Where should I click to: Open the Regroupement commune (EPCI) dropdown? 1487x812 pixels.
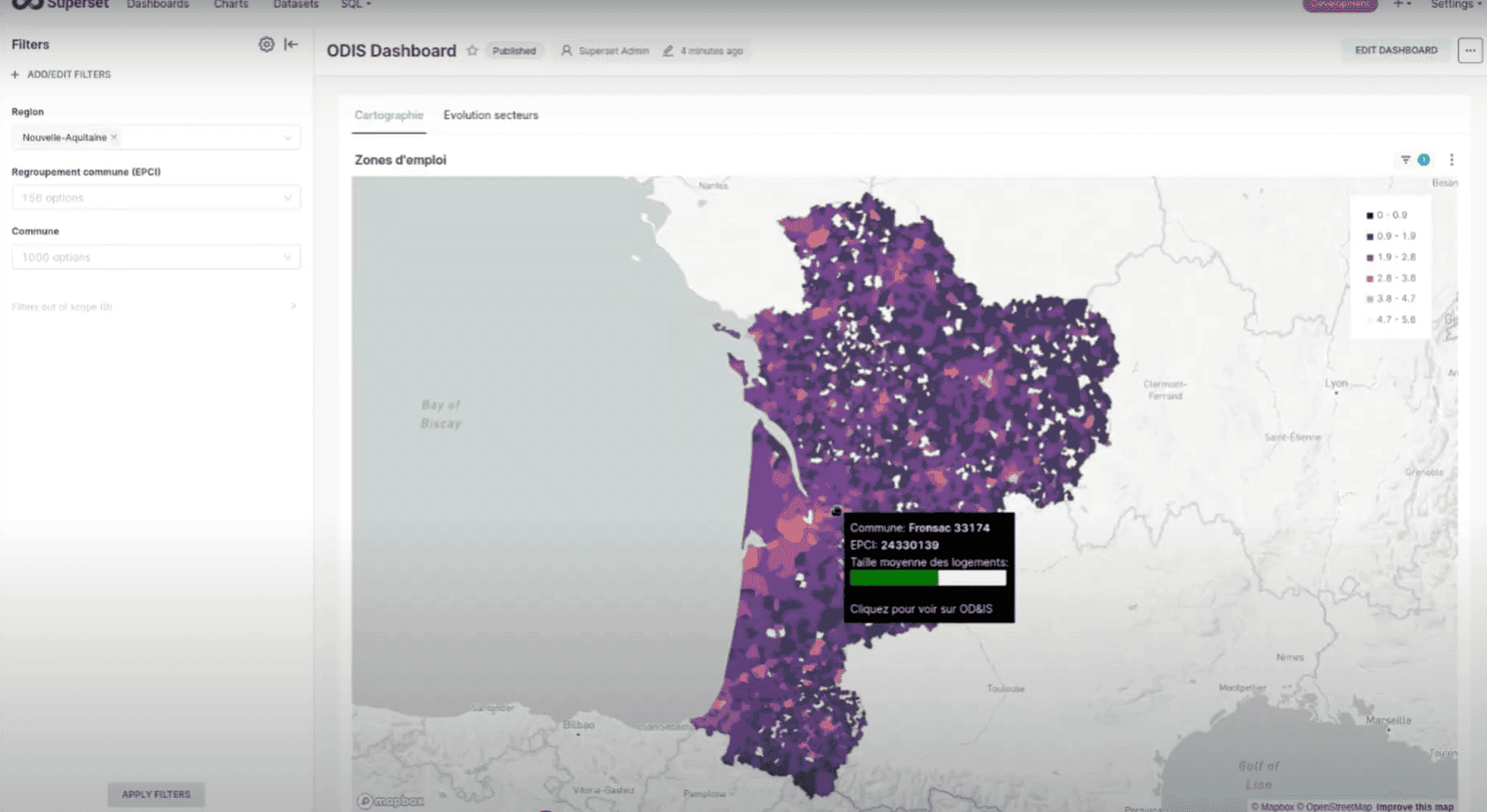[156, 198]
